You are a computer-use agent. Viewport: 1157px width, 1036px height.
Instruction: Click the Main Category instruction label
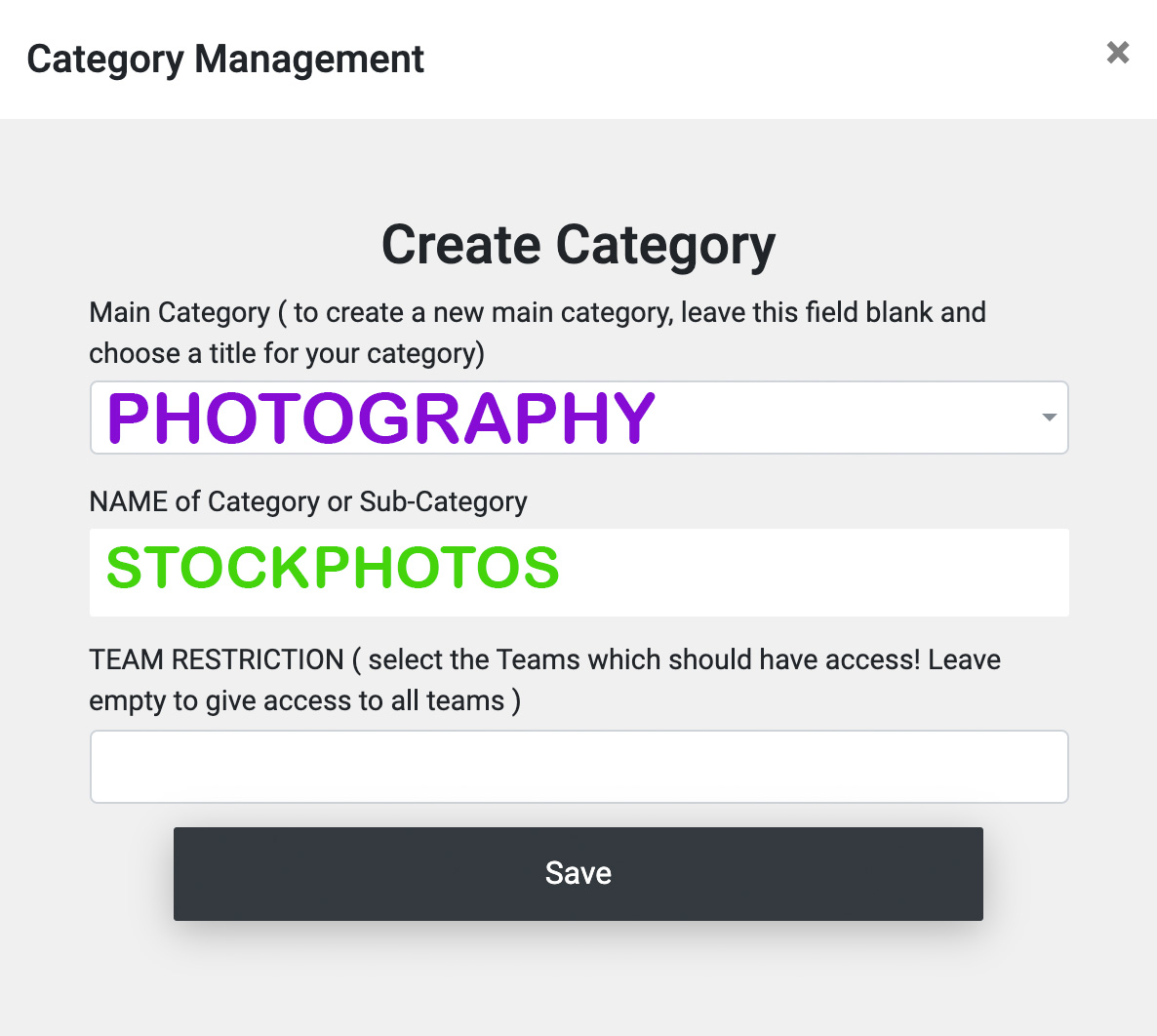(537, 312)
